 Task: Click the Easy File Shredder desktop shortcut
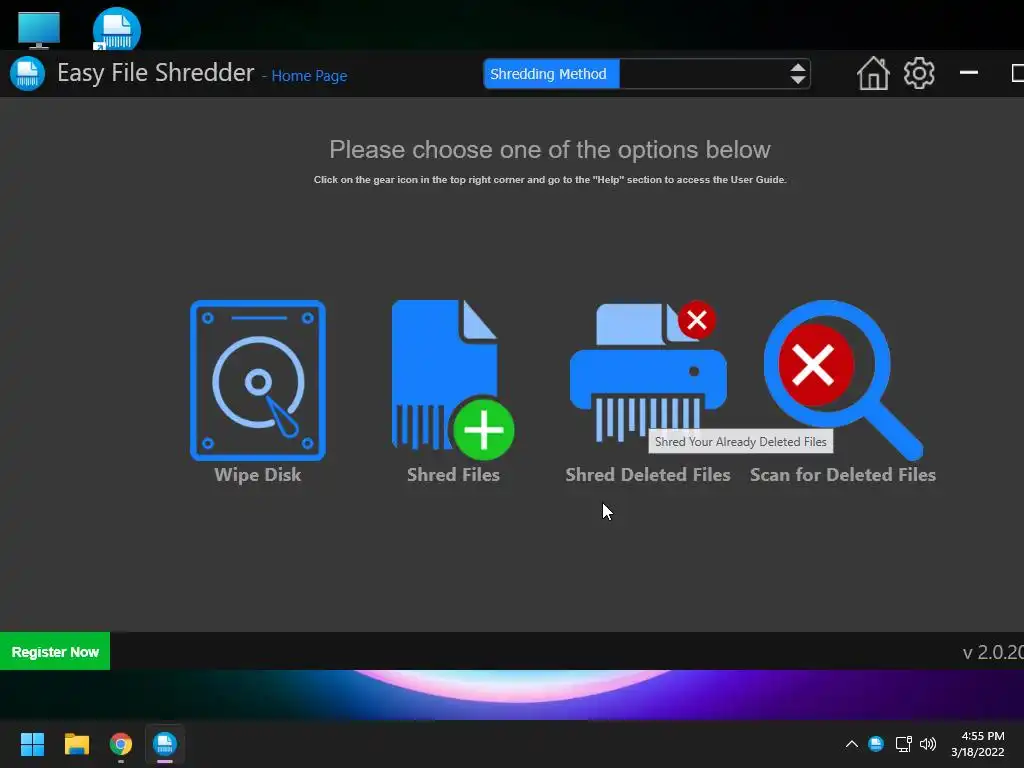pyautogui.click(x=116, y=29)
